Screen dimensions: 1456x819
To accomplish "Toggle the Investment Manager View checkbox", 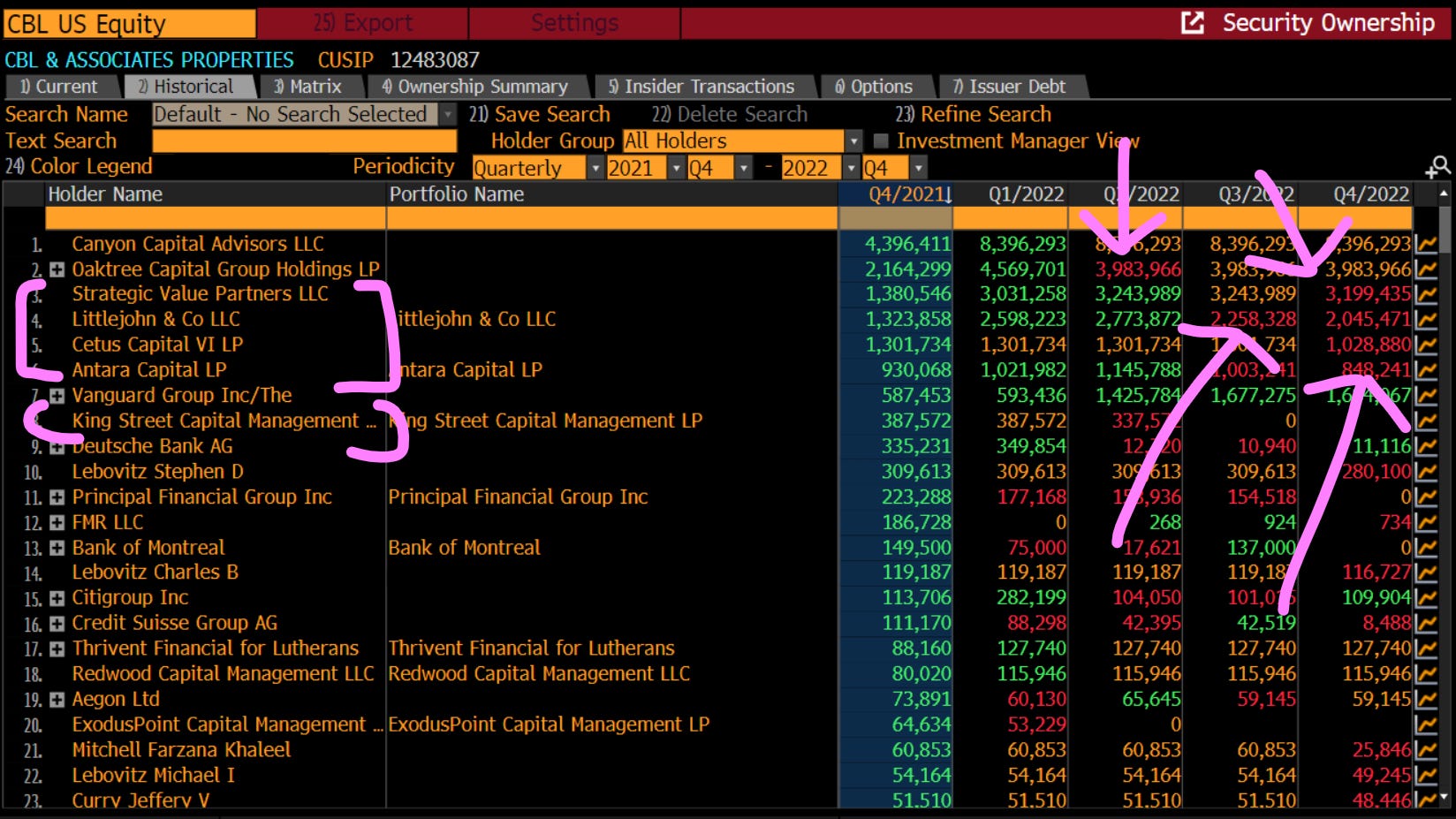I will point(880,140).
